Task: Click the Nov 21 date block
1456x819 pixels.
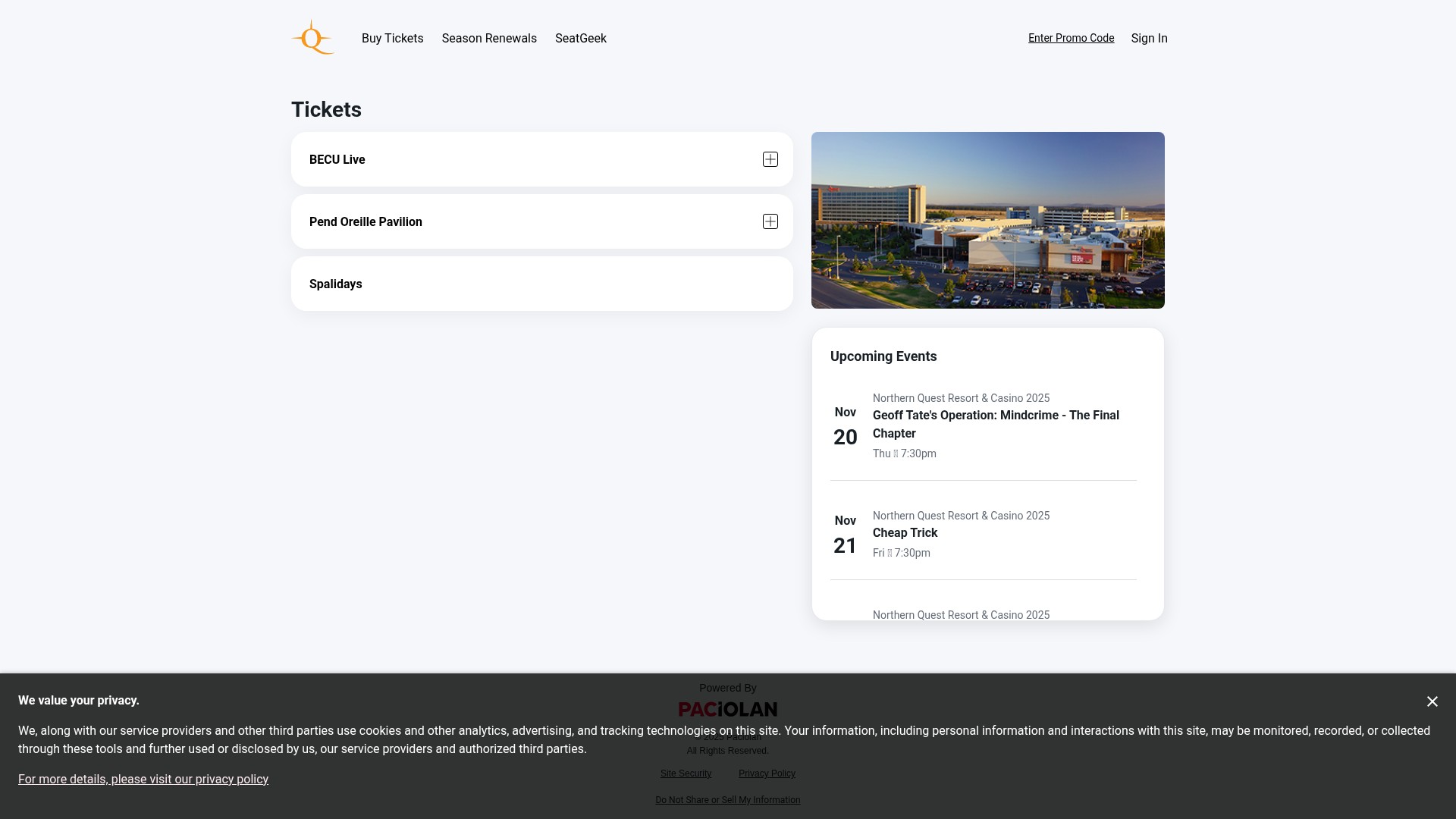Action: point(846,535)
